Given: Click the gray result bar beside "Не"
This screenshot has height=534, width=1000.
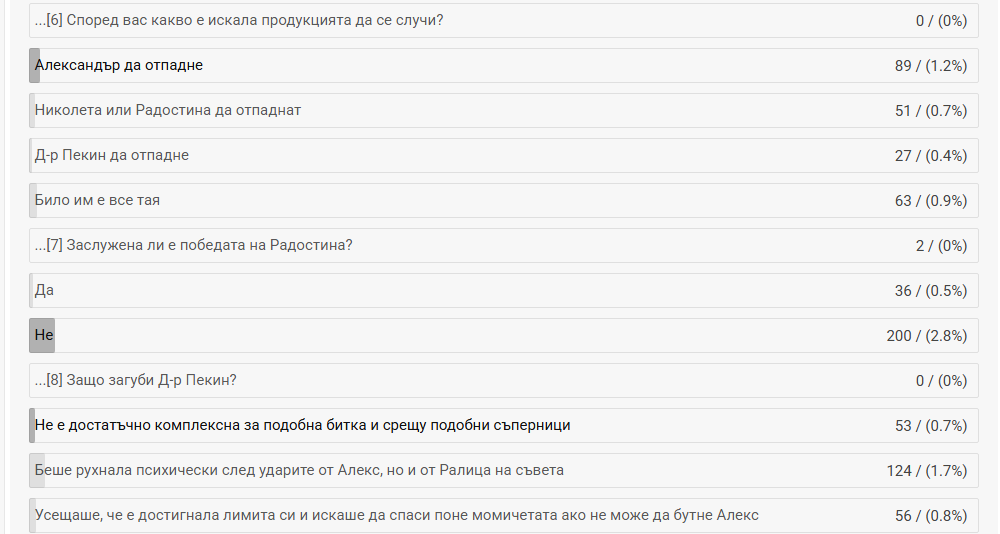Looking at the screenshot, I should [x=42, y=336].
